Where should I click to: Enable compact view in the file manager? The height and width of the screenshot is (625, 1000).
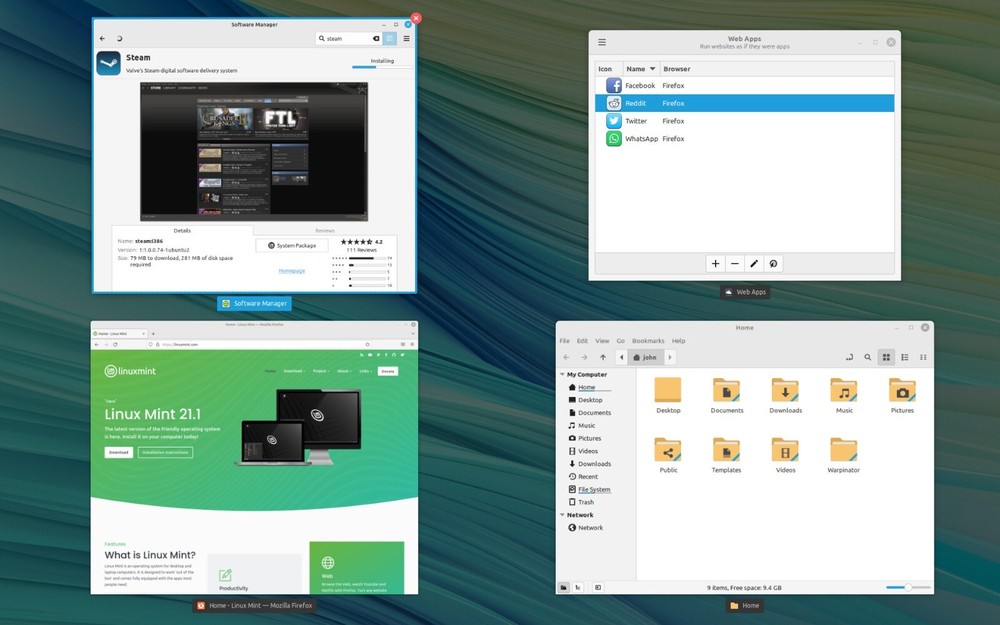tap(921, 357)
